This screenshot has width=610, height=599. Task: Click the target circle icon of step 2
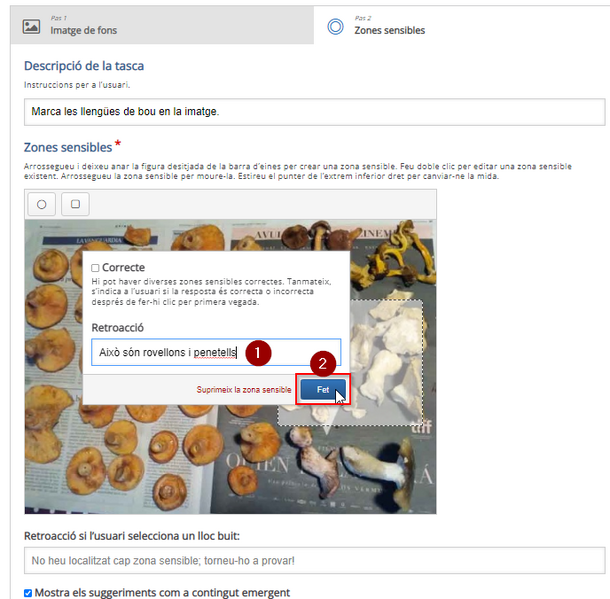click(335, 26)
